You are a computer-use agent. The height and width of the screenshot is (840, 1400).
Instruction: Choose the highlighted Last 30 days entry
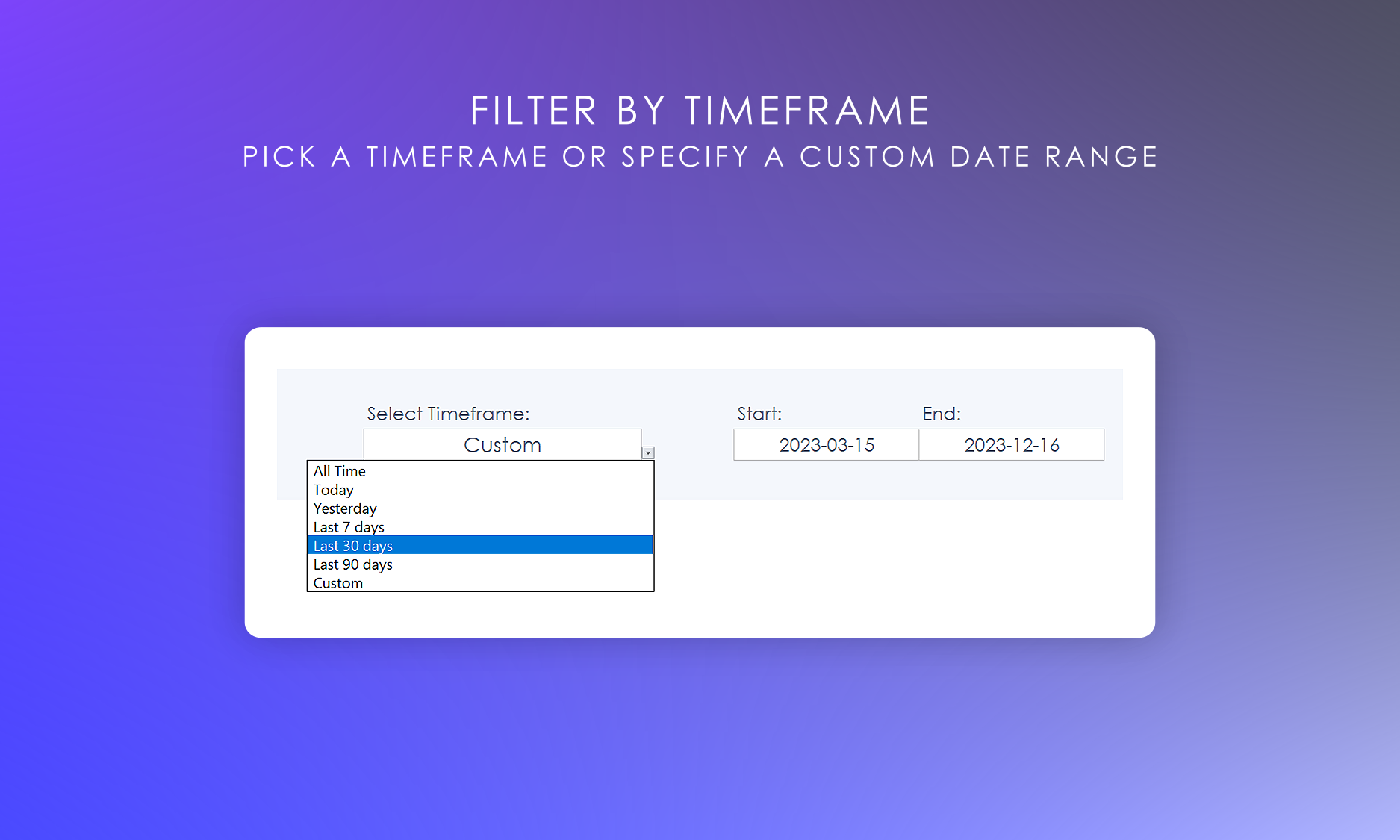coord(353,546)
